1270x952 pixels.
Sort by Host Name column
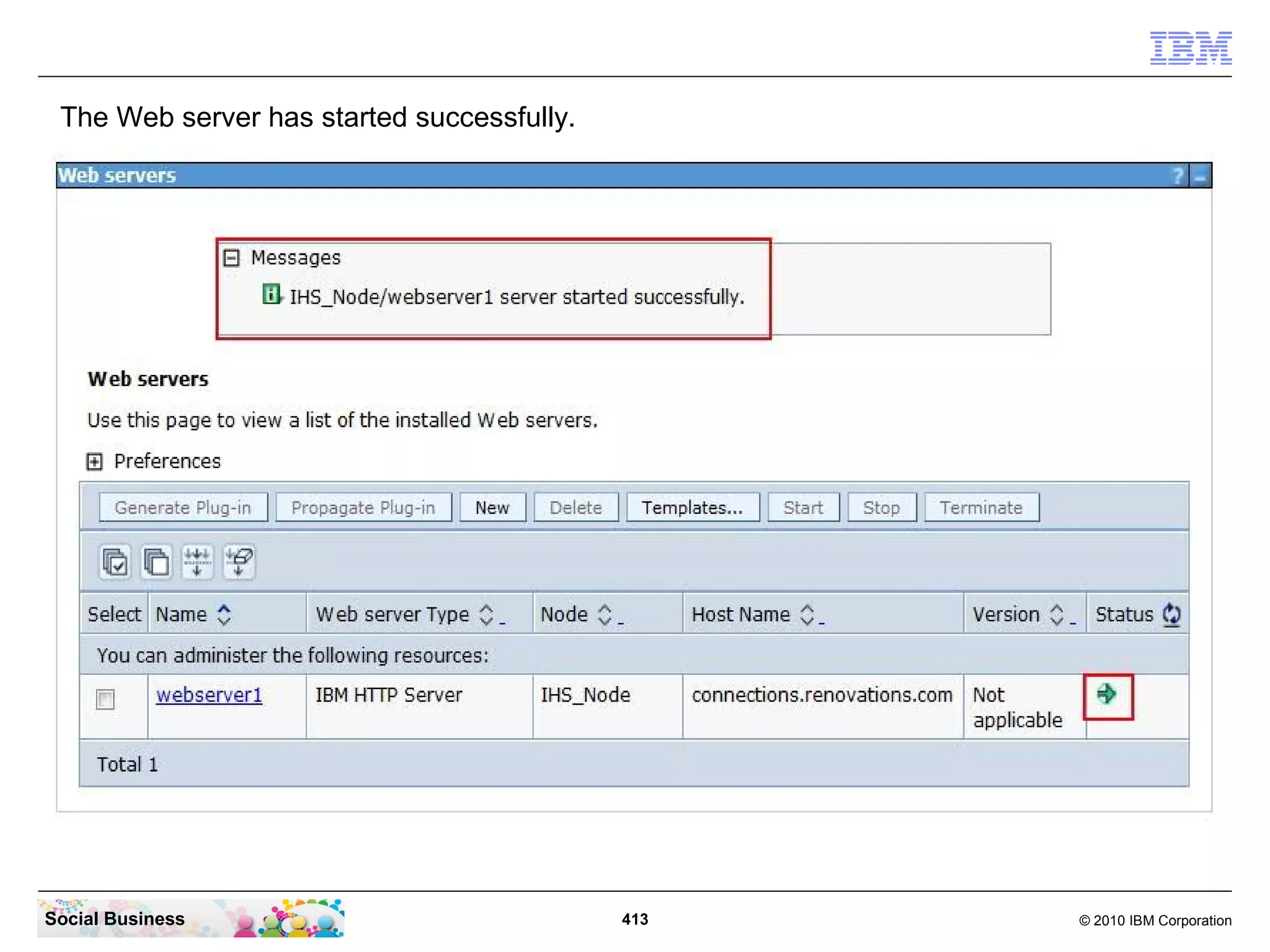tap(807, 614)
